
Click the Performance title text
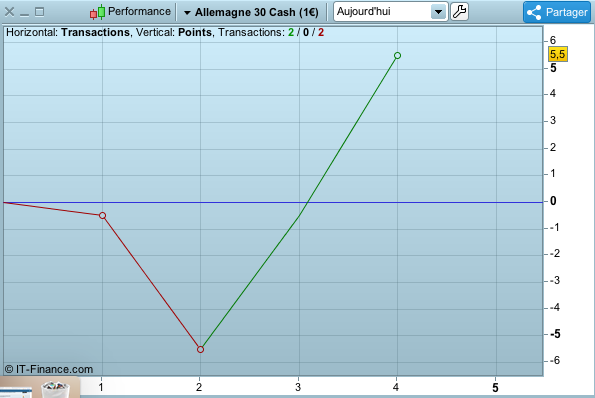[x=139, y=11]
